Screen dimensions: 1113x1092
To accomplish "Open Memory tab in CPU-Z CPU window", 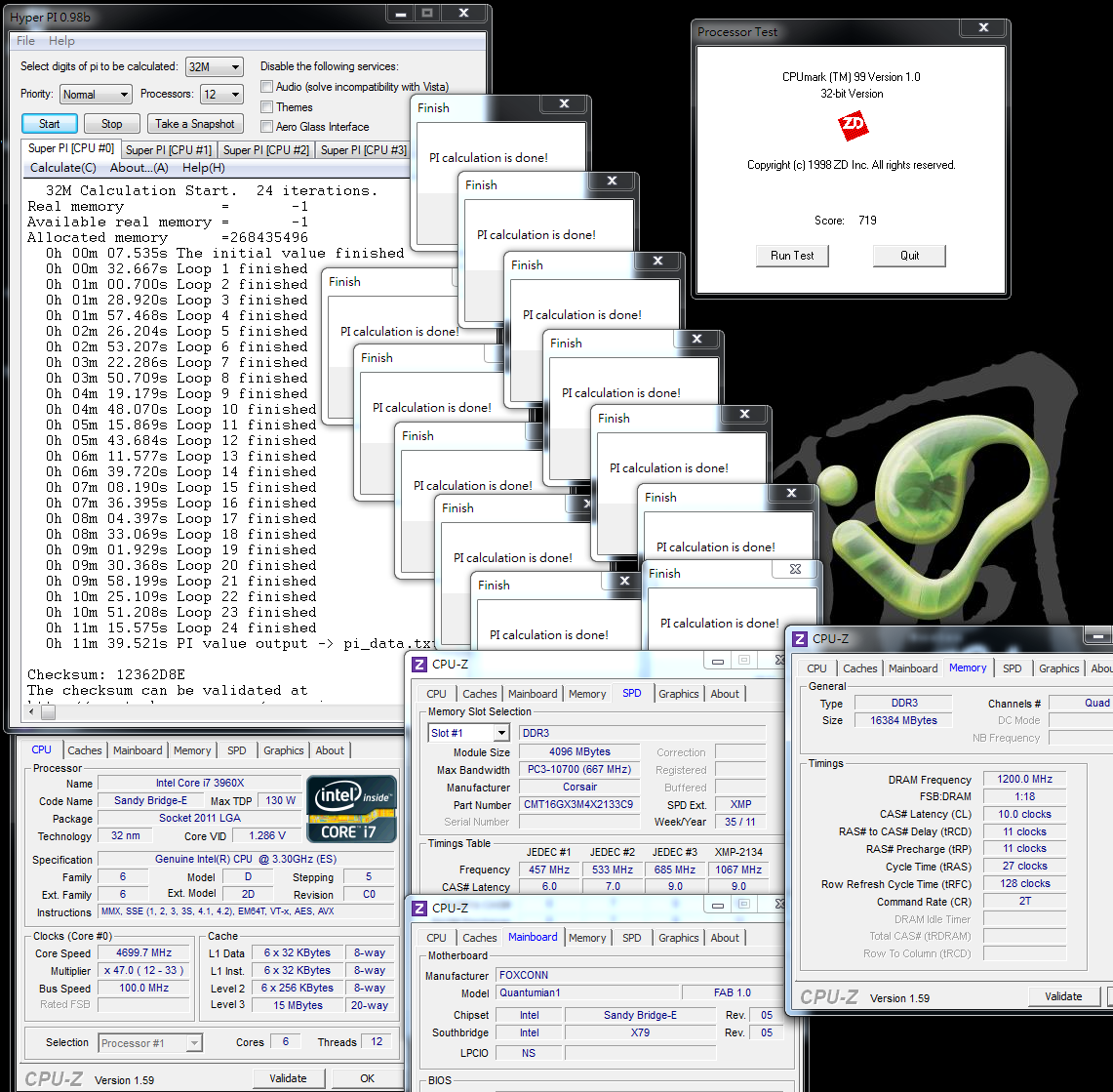I will click(x=192, y=750).
